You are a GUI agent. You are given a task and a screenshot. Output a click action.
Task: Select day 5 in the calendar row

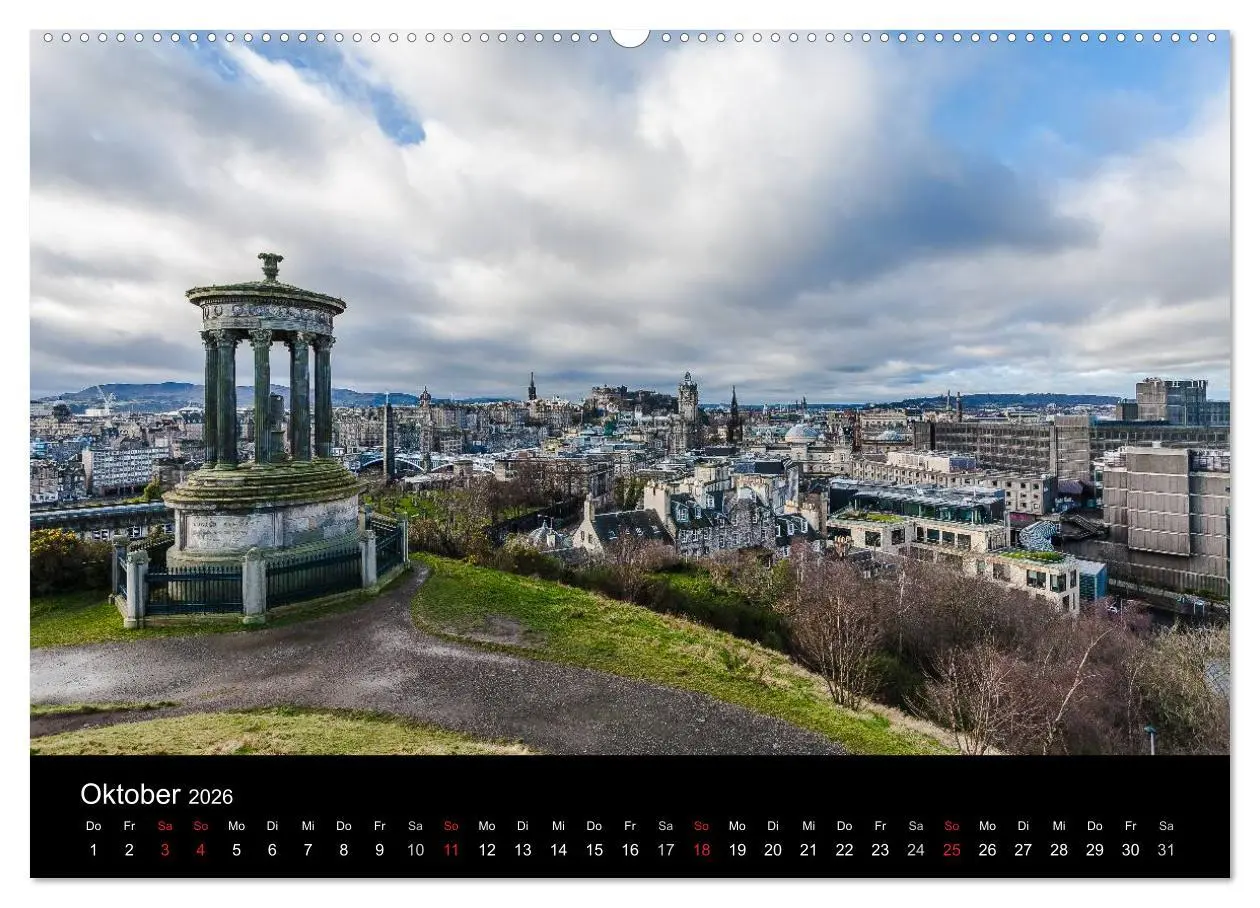coord(236,850)
